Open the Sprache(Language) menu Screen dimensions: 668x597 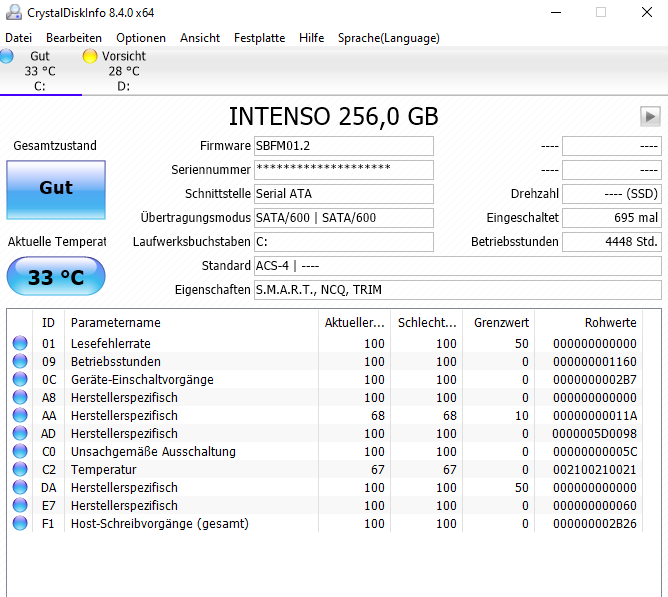click(x=389, y=38)
